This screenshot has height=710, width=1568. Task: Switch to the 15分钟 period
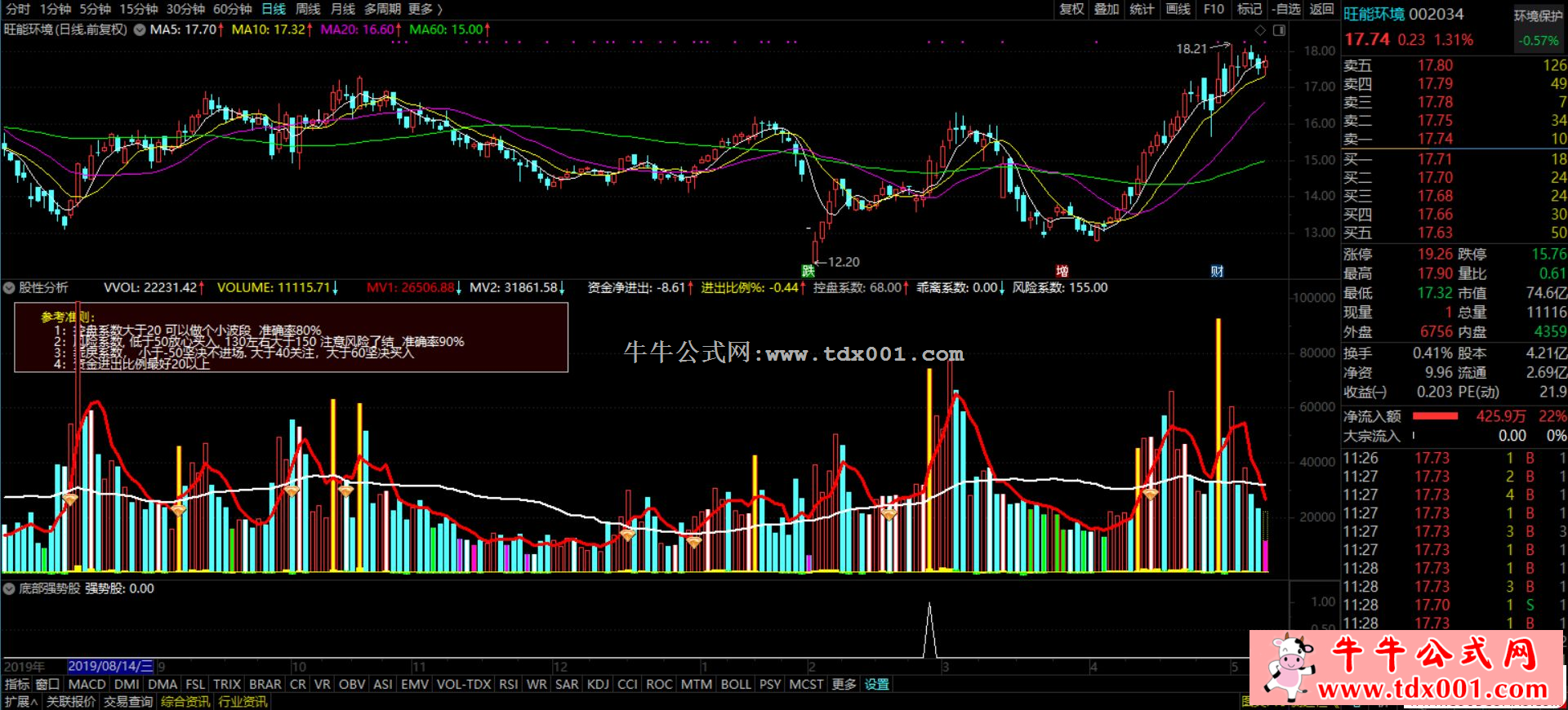click(139, 9)
